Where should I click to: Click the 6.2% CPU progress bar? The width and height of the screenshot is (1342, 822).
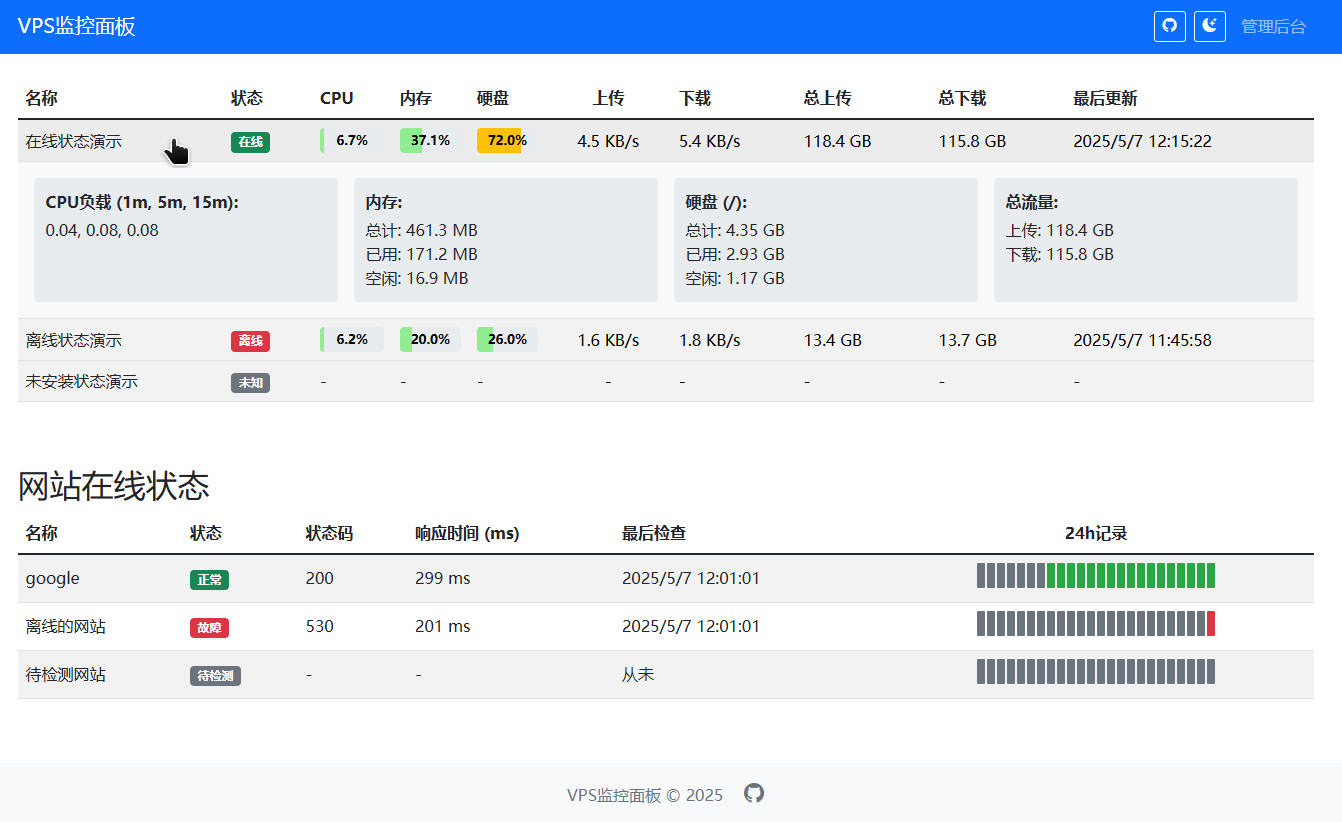(351, 339)
